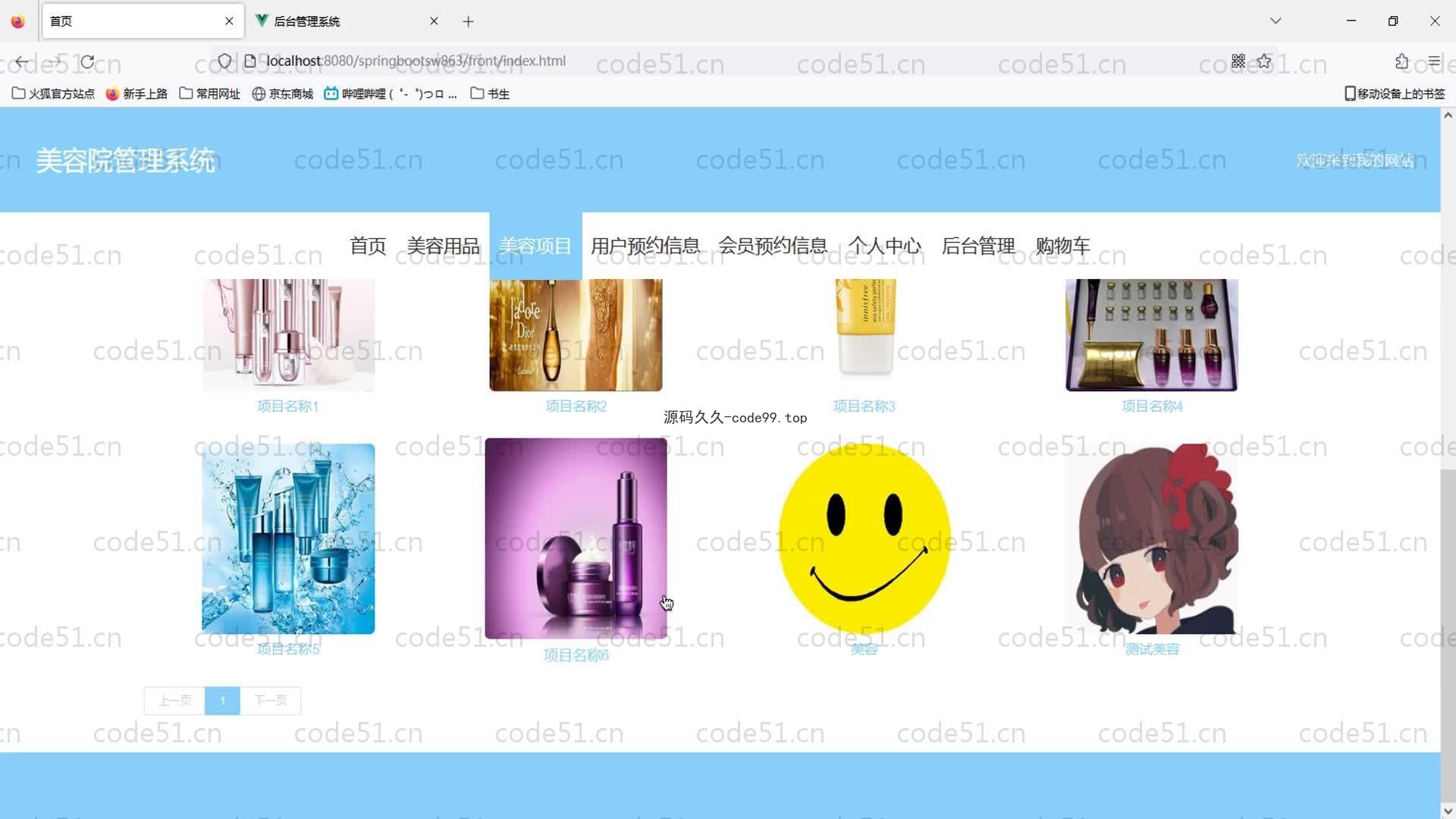Open the 火狐官方站点 bookmark folder
The height and width of the screenshot is (819, 1456).
click(53, 93)
